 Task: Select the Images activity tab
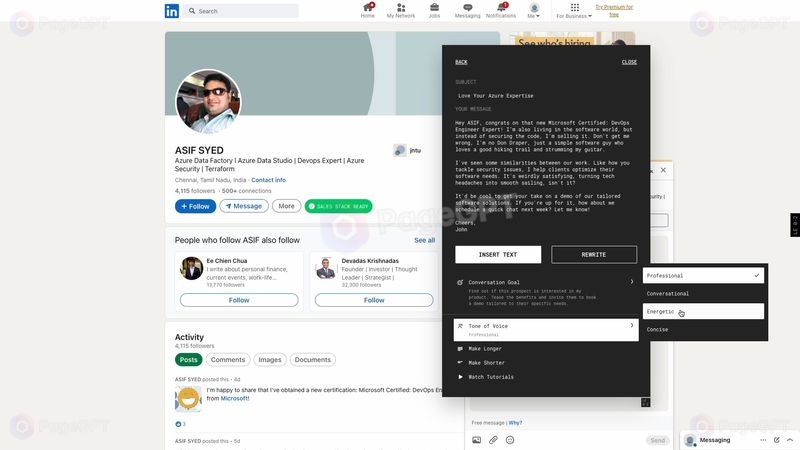(270, 360)
